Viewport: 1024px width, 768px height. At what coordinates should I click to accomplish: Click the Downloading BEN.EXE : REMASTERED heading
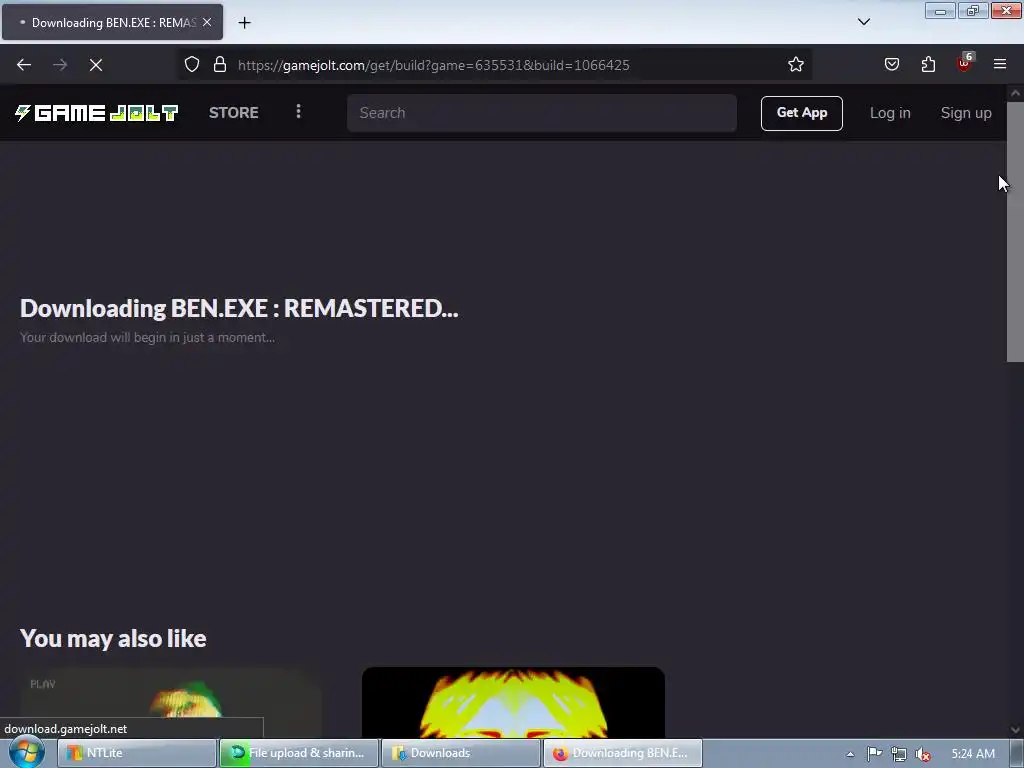point(239,308)
